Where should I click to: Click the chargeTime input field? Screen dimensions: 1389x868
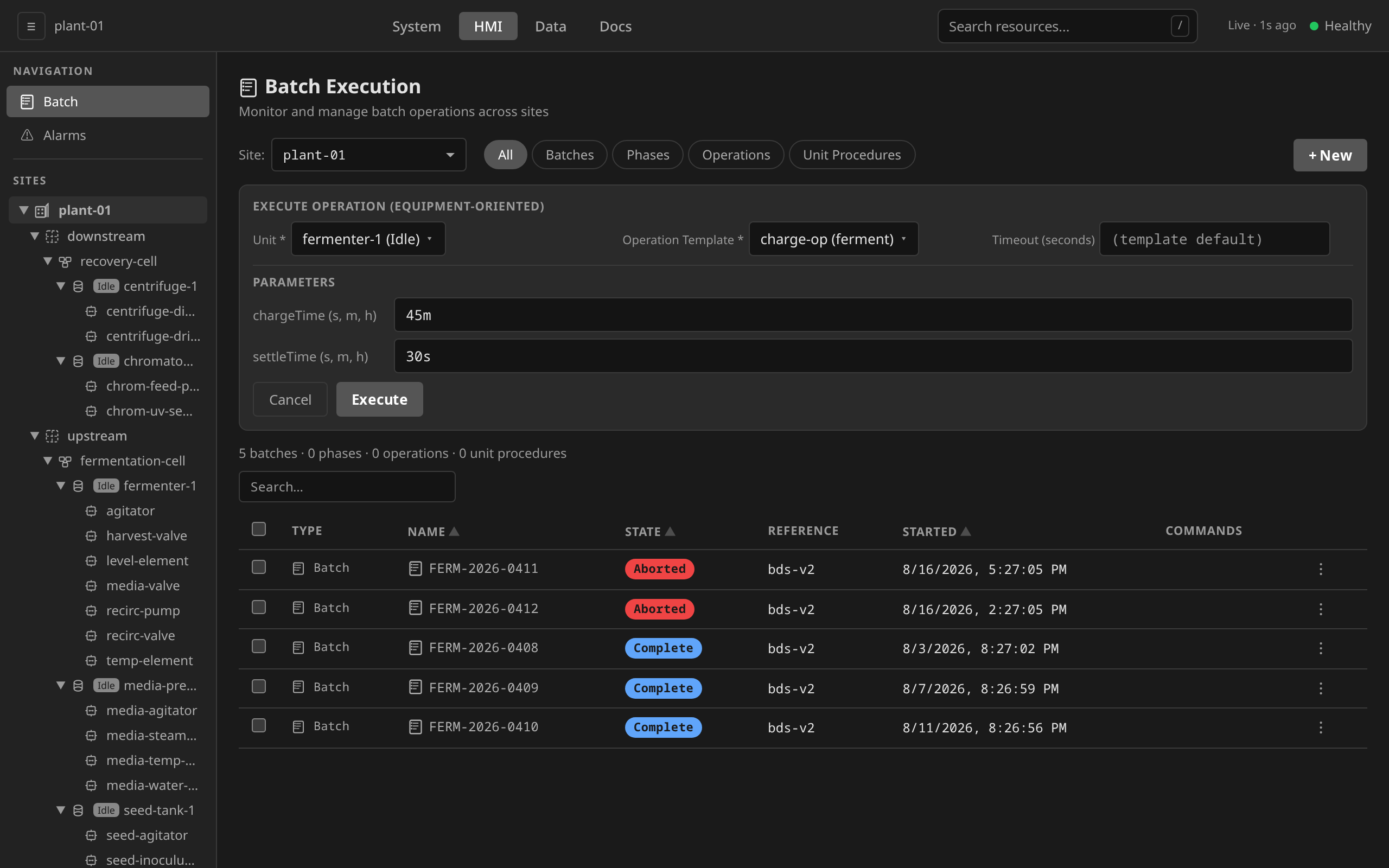click(873, 315)
